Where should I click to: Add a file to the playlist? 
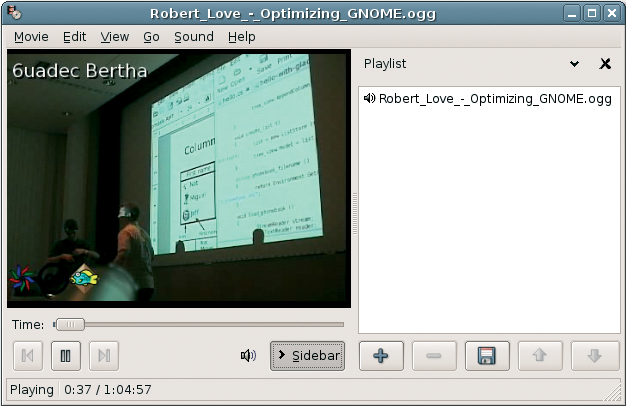[x=381, y=356]
